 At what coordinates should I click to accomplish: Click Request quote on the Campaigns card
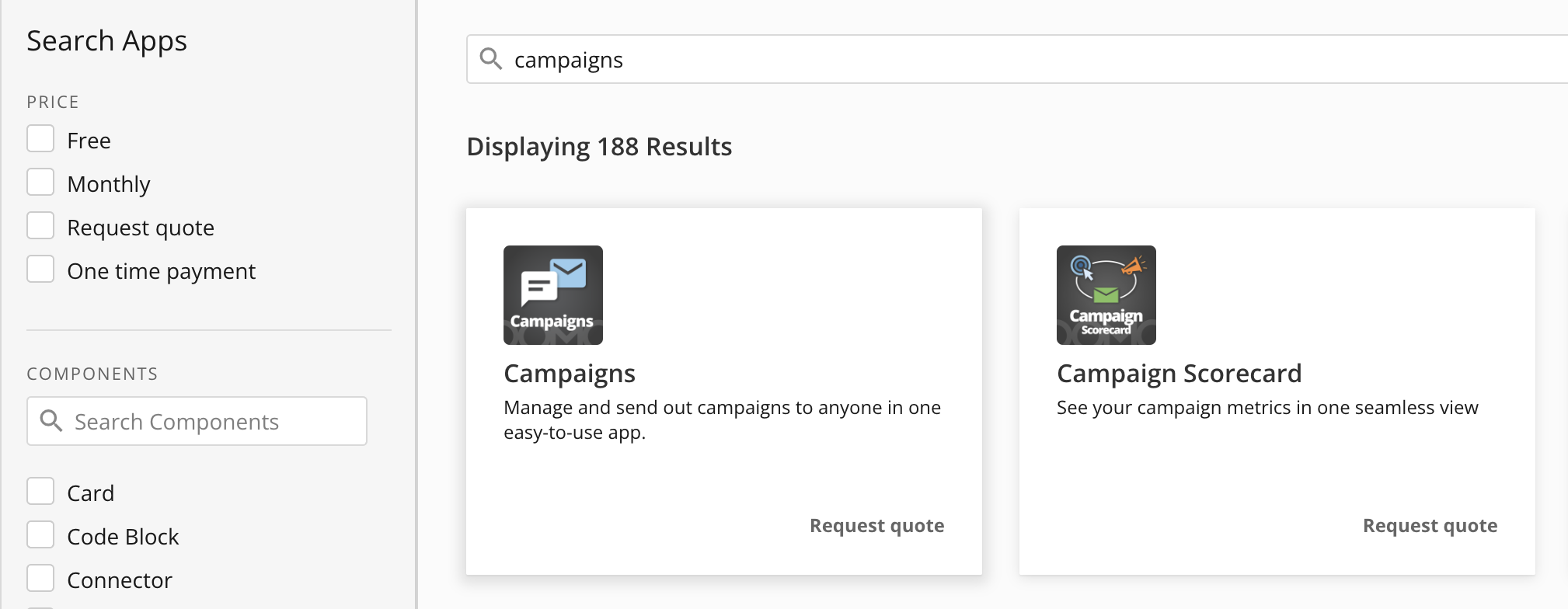point(876,526)
